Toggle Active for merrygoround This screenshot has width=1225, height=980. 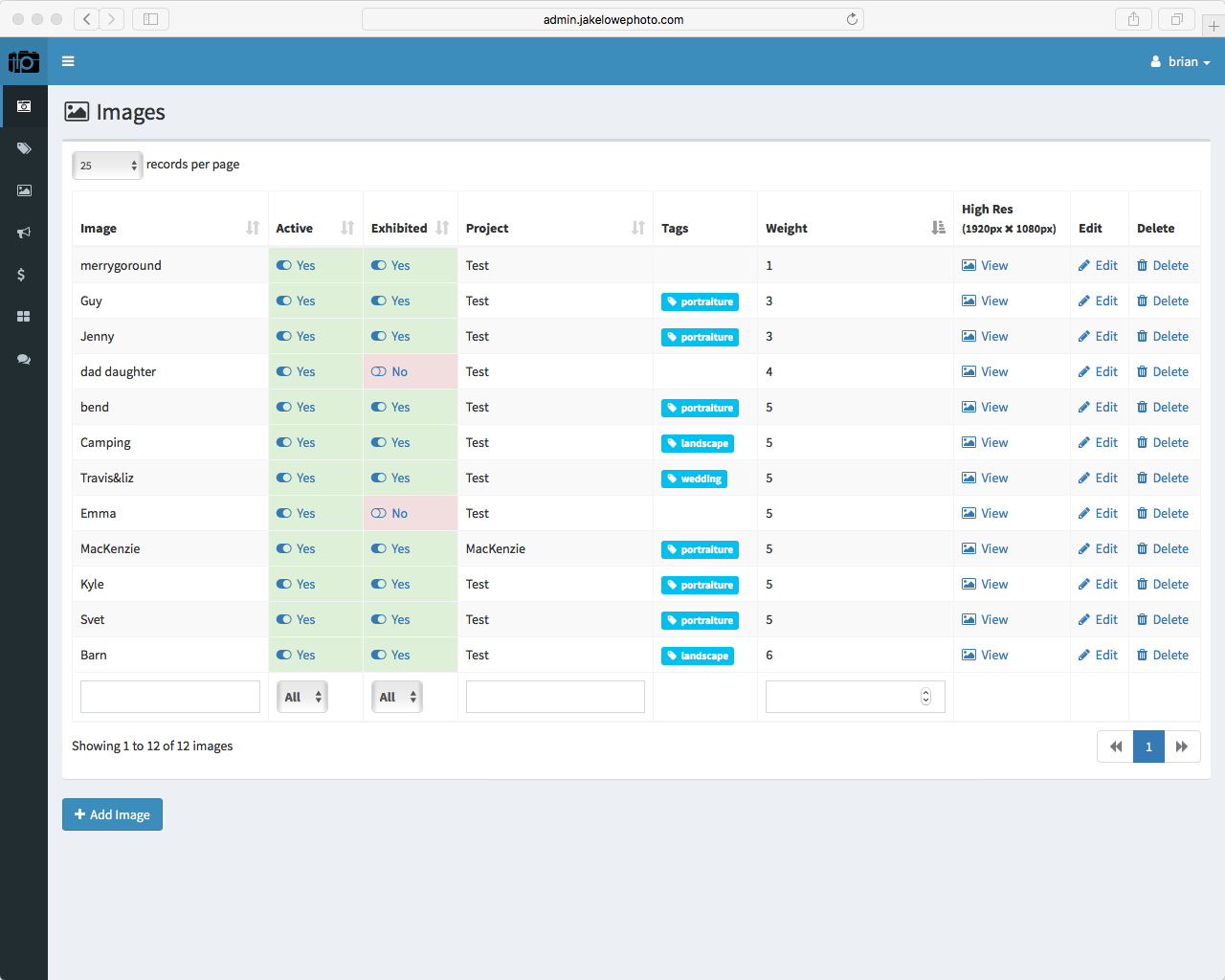click(296, 265)
